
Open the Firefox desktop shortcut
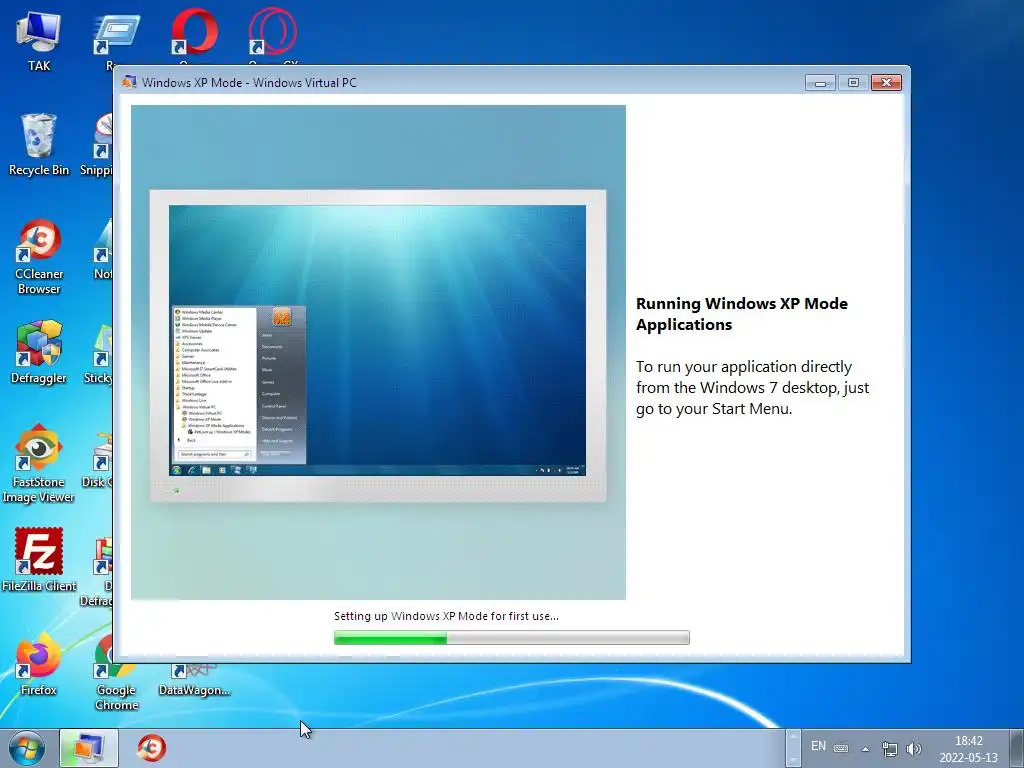39,664
